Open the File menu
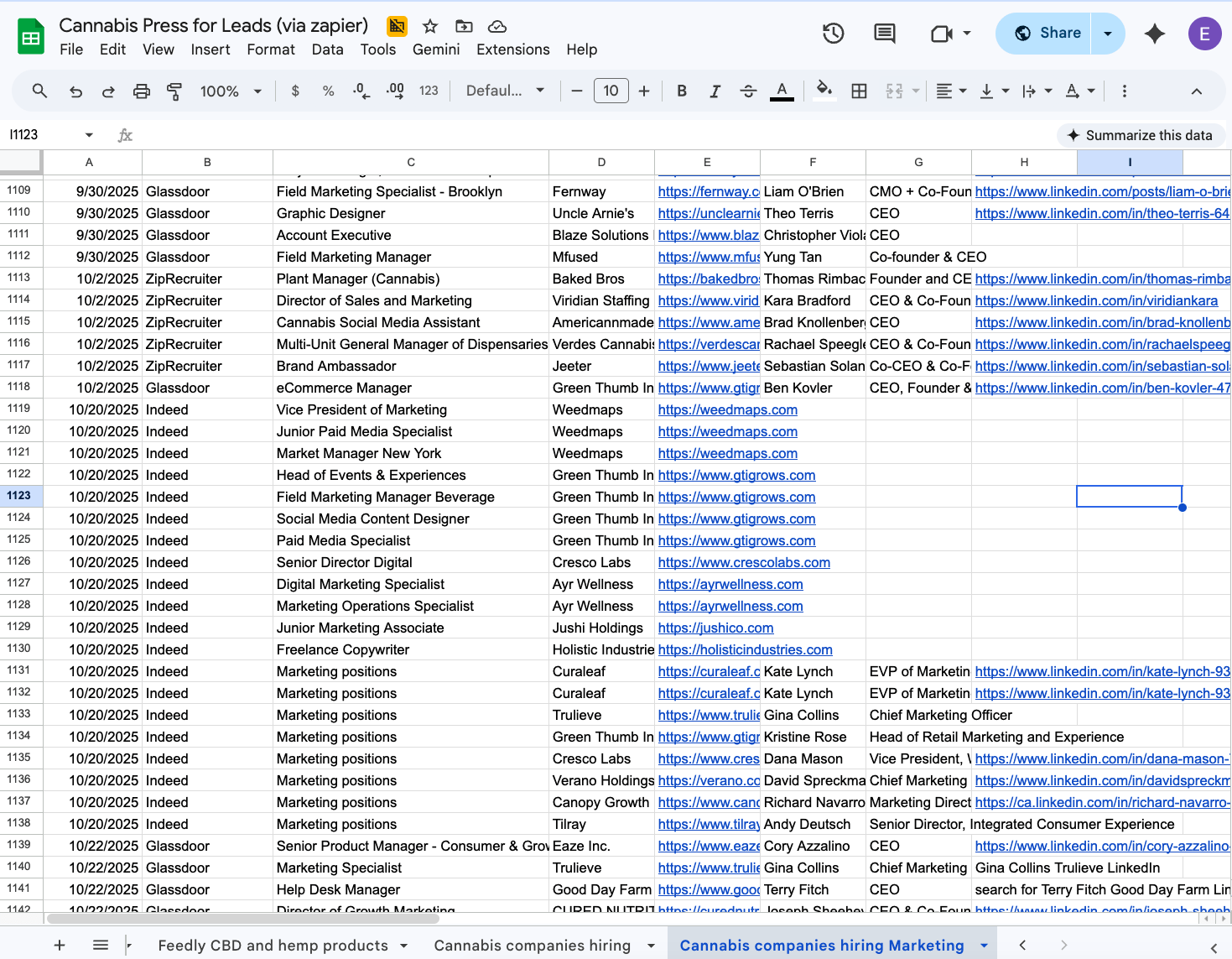Image resolution: width=1232 pixels, height=959 pixels. coord(71,50)
